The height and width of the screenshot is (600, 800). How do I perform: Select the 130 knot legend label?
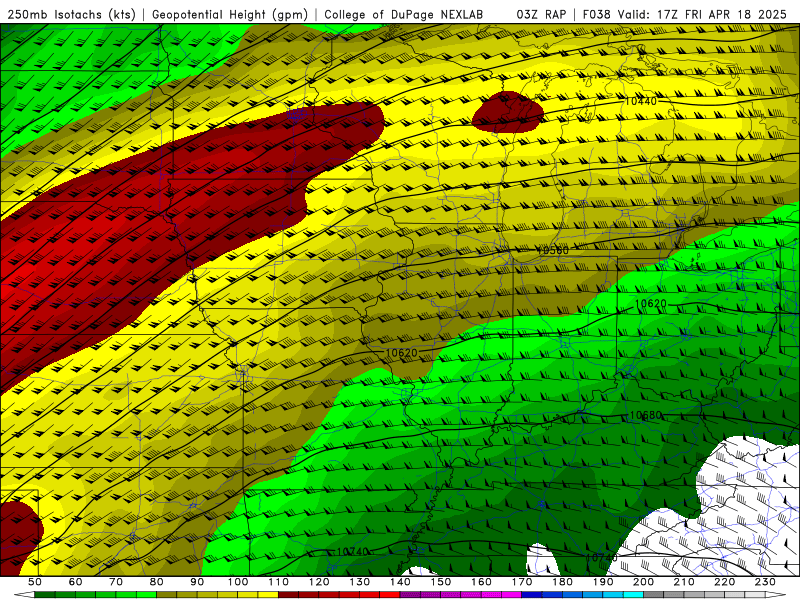360,582
